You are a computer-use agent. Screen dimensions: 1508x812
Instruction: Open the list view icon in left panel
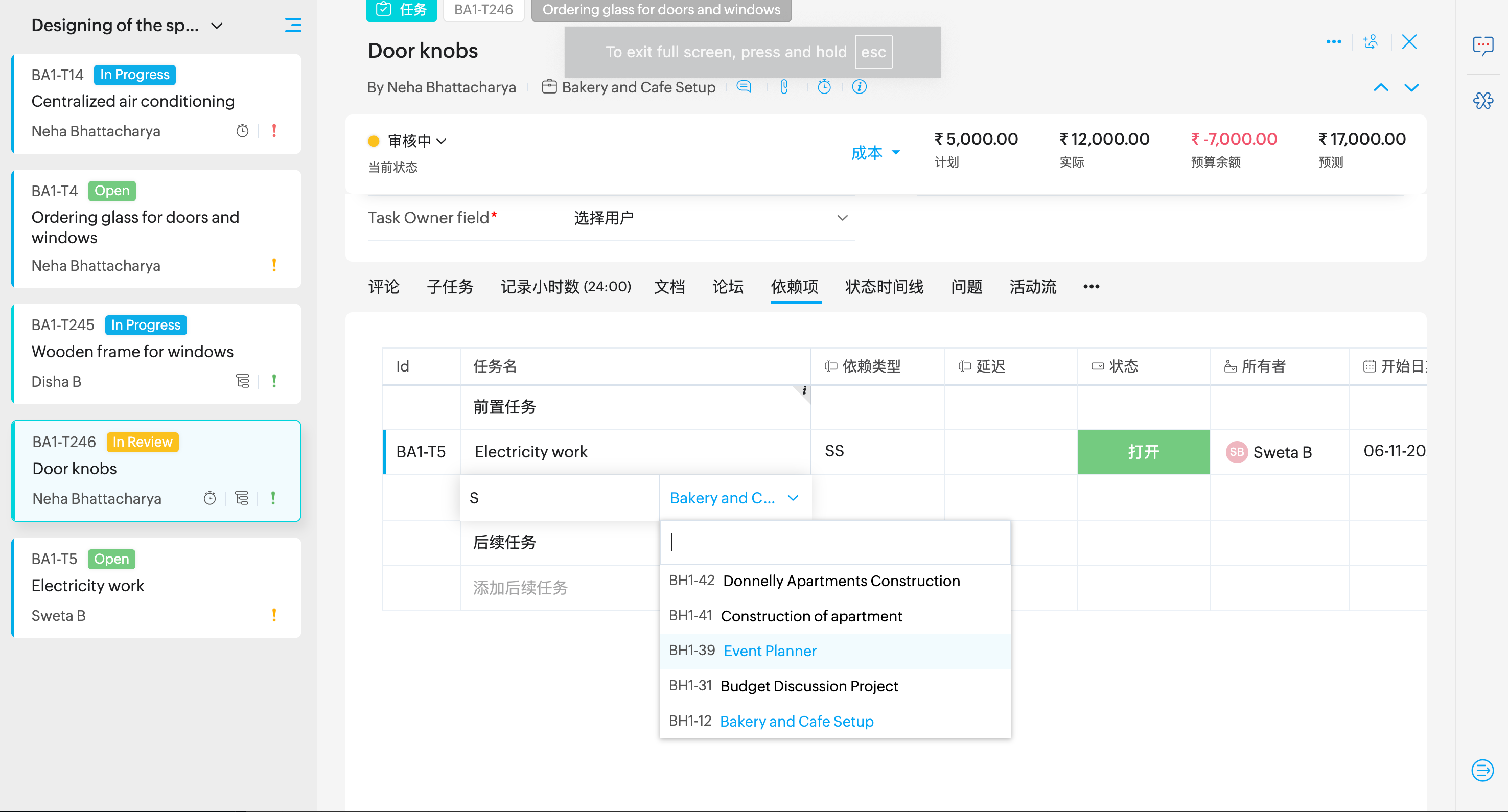pos(293,25)
